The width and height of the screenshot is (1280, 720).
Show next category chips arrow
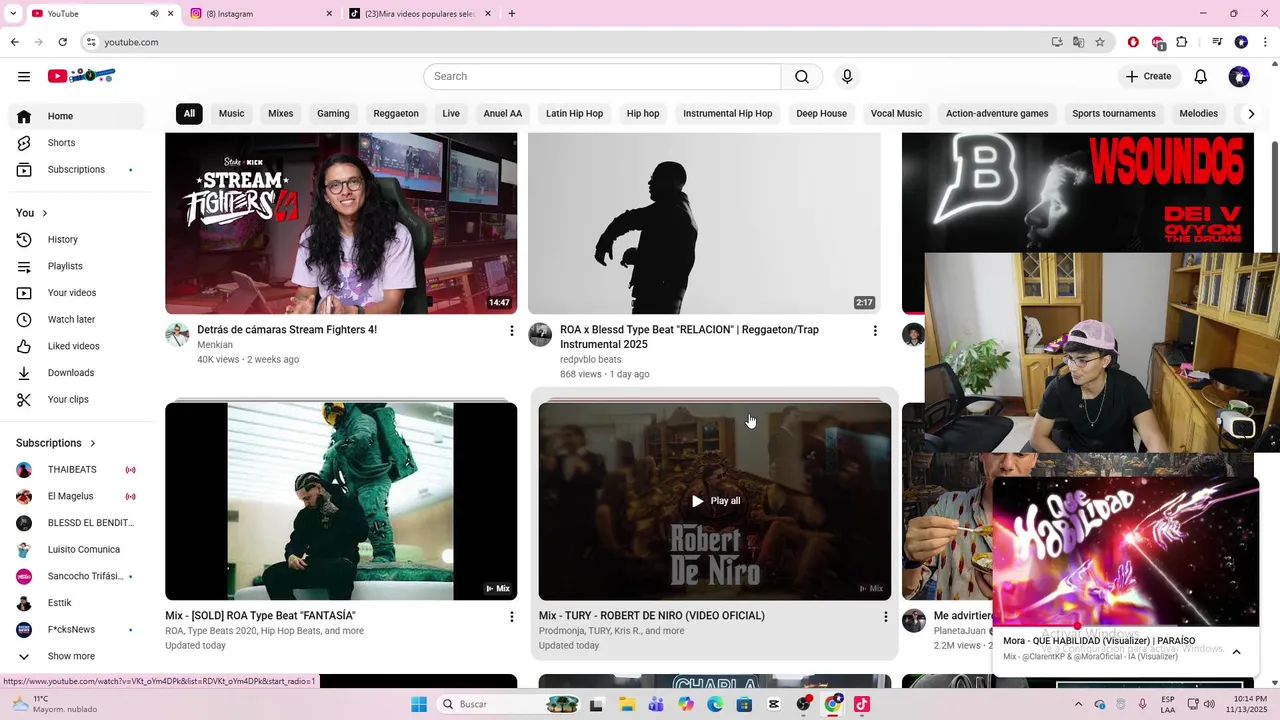(x=1250, y=114)
